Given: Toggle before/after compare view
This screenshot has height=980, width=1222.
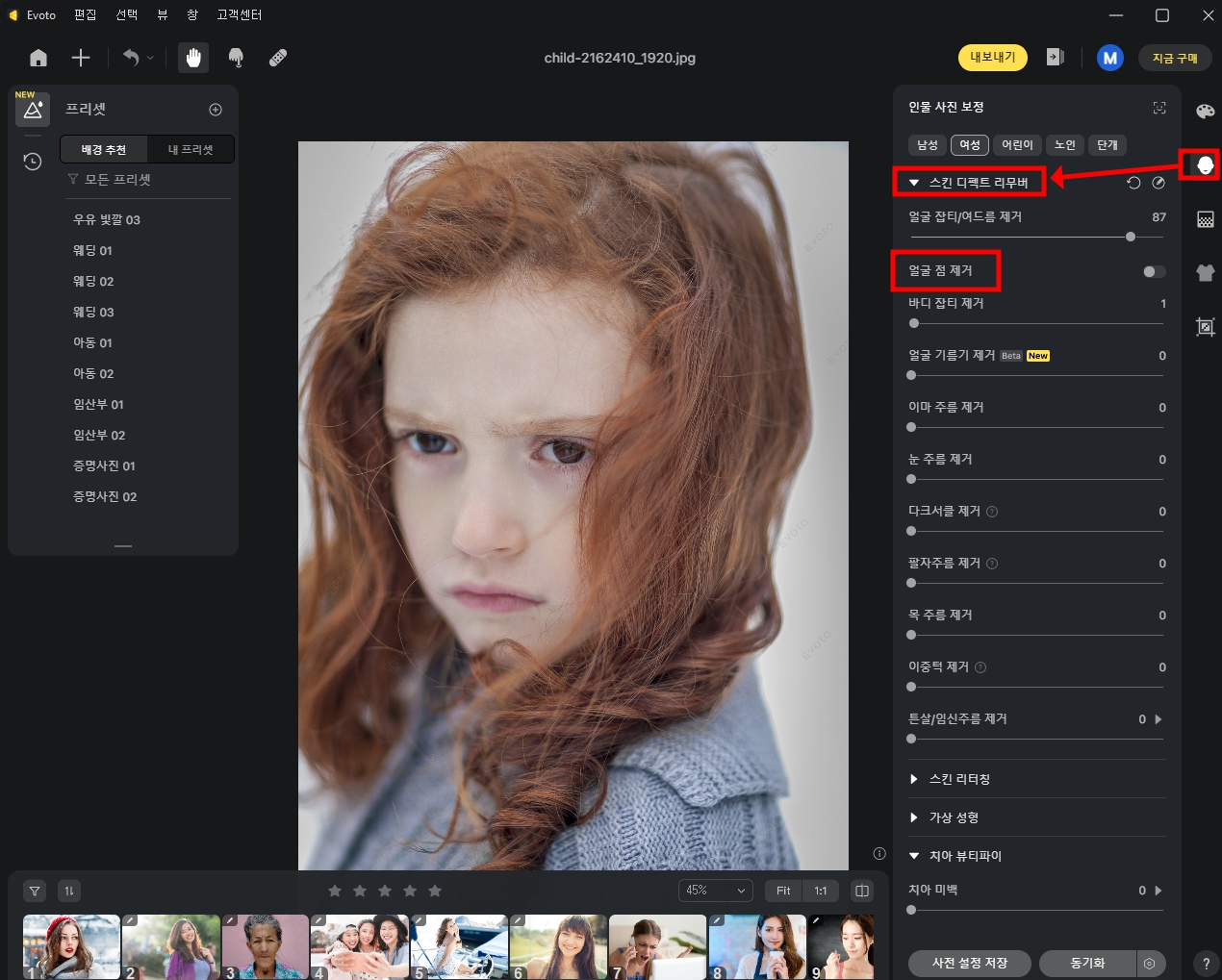Looking at the screenshot, I should point(862,891).
